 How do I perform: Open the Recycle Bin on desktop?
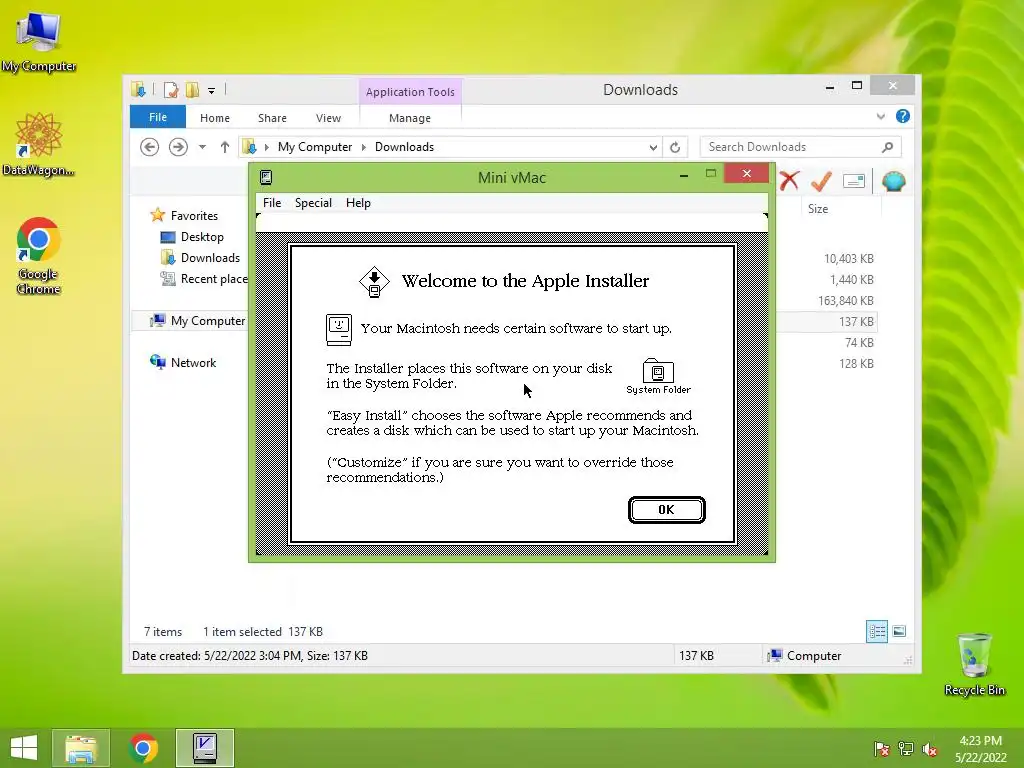(974, 664)
